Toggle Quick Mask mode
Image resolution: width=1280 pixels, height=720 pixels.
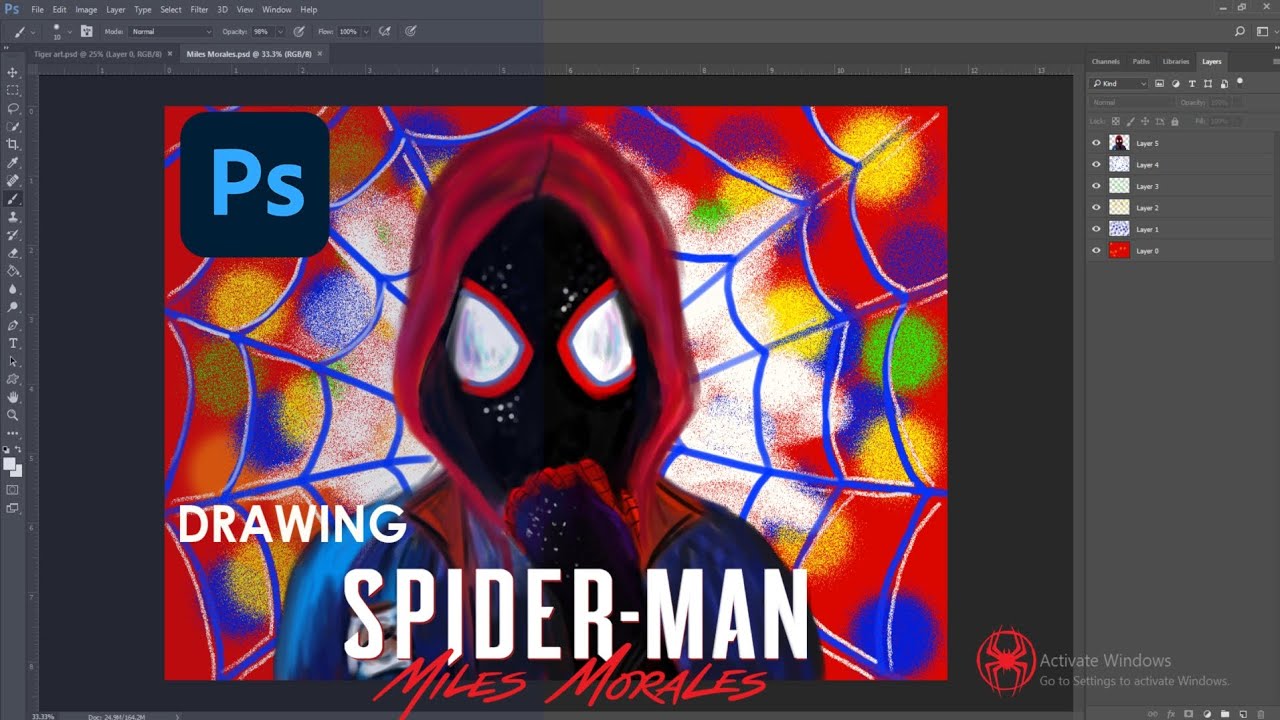(13, 490)
